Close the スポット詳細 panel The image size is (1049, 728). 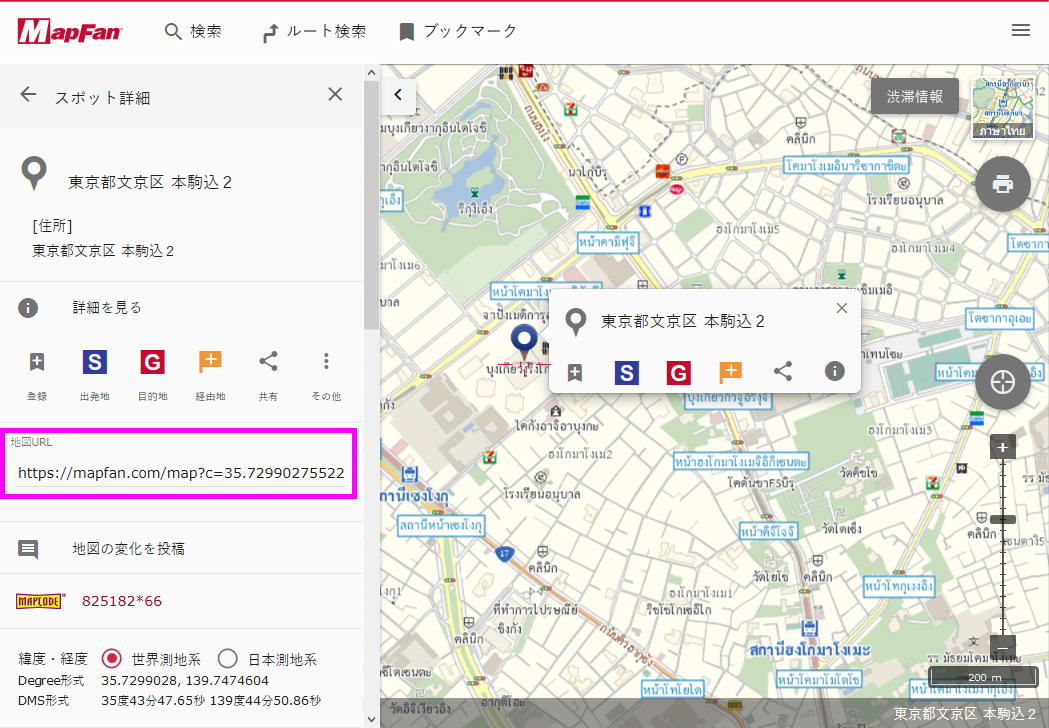(x=335, y=94)
